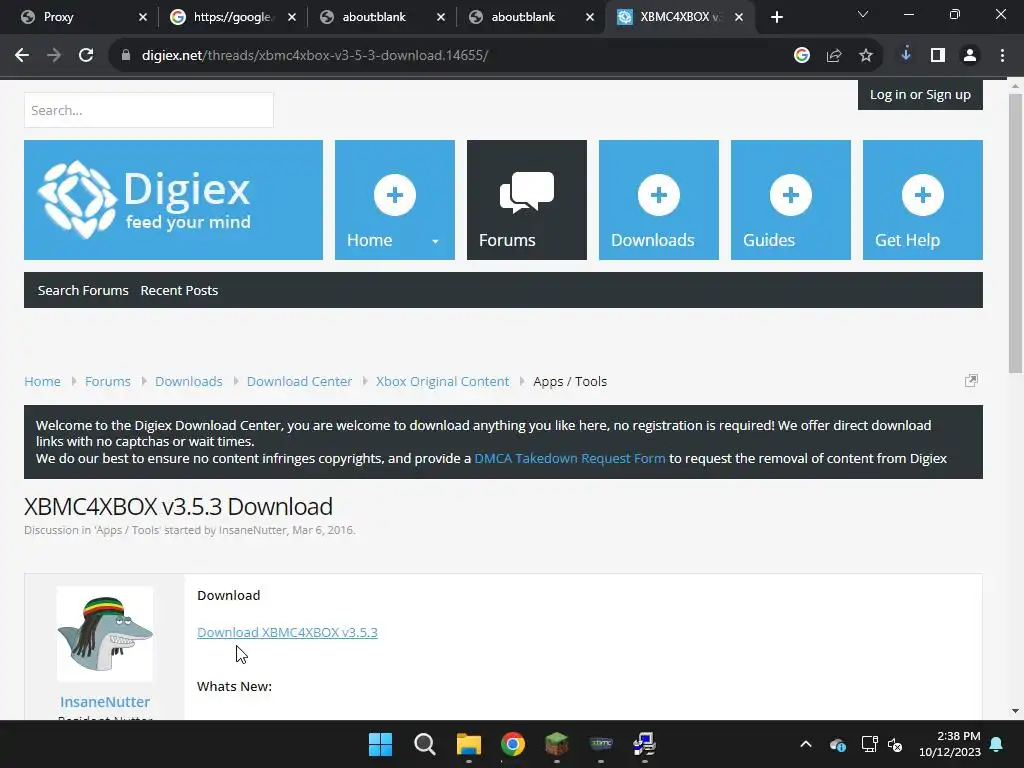Click the browser forward arrow
Viewport: 1024px width, 768px height.
click(54, 56)
